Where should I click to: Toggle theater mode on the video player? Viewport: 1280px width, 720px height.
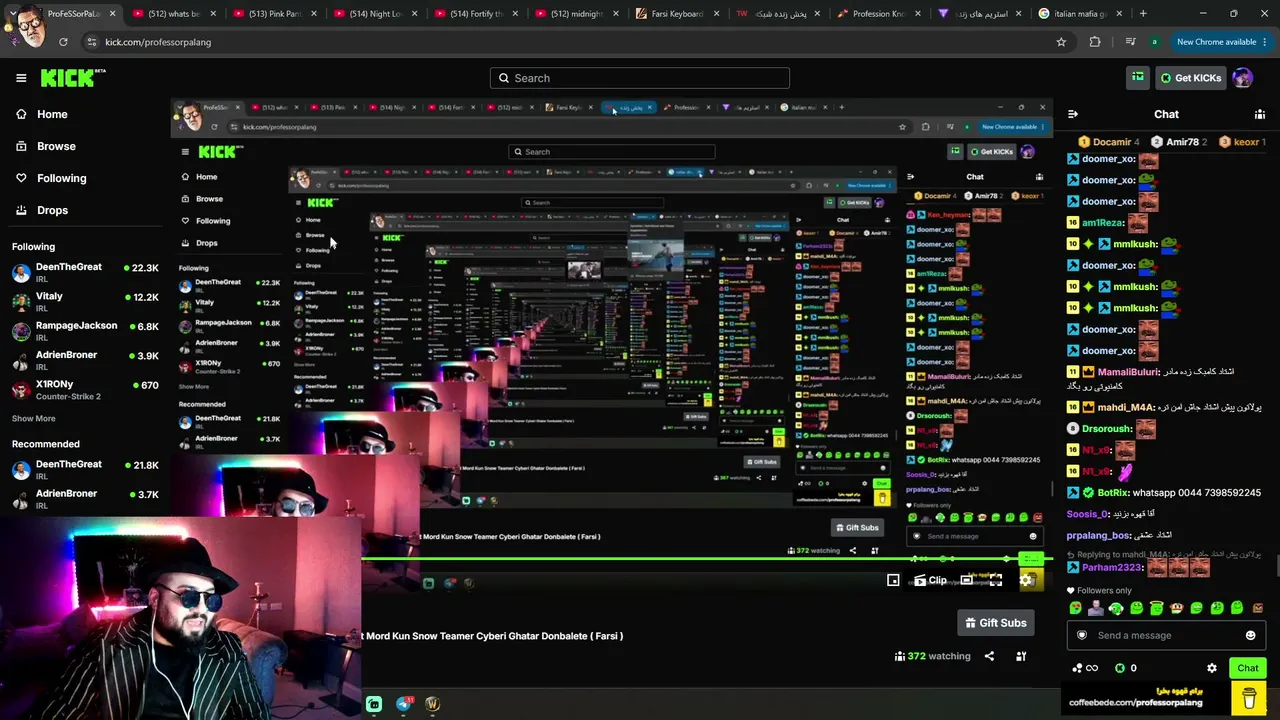(966, 580)
